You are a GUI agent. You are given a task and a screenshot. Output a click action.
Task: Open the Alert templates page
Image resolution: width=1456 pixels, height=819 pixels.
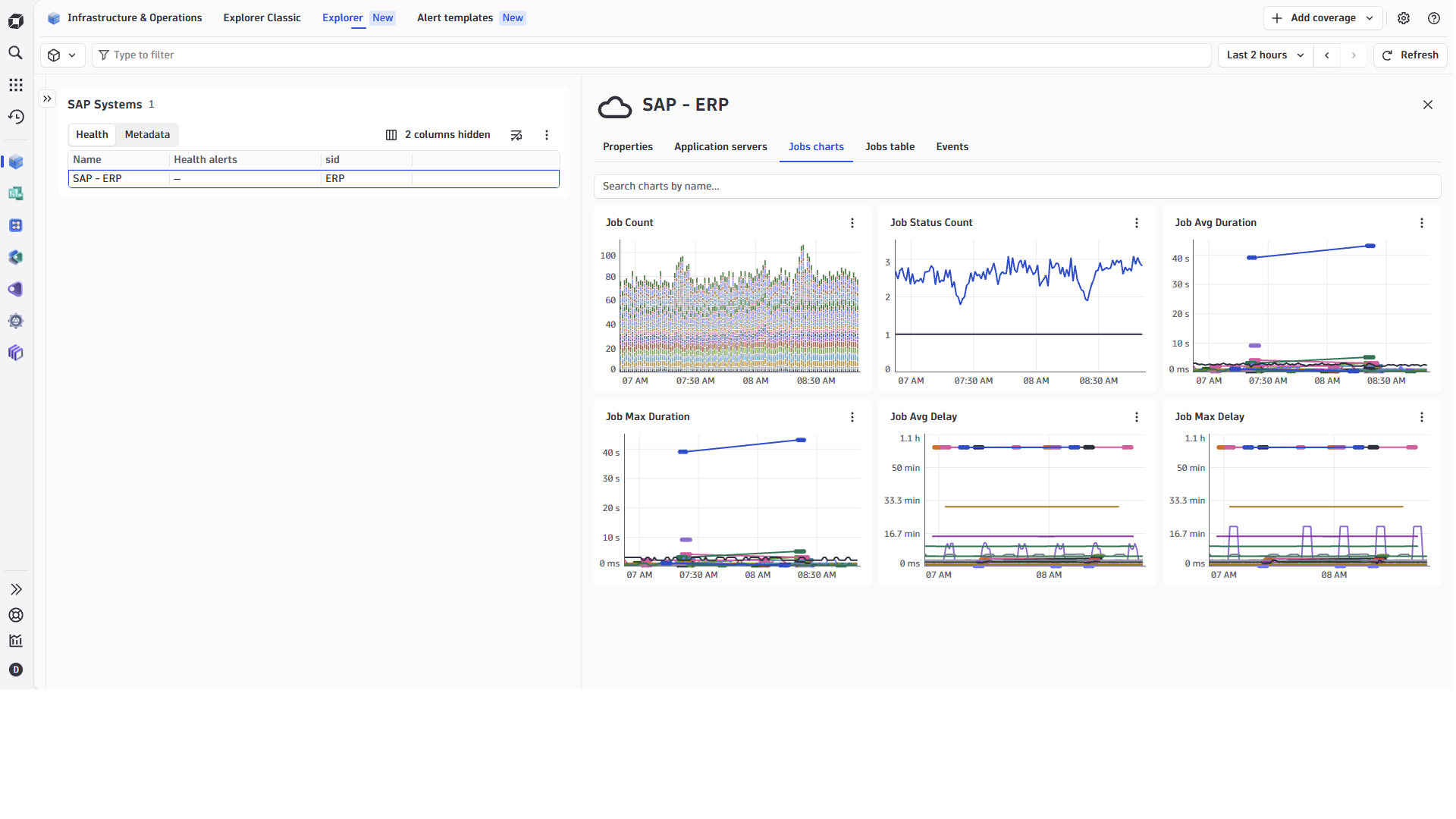pyautogui.click(x=471, y=18)
